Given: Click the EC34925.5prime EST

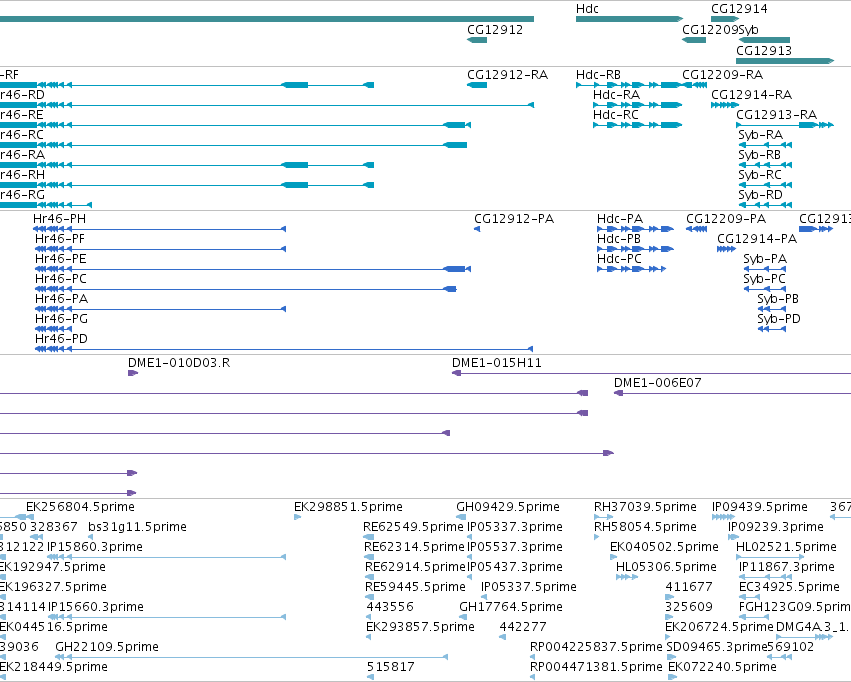Looking at the screenshot, I should pos(750,597).
